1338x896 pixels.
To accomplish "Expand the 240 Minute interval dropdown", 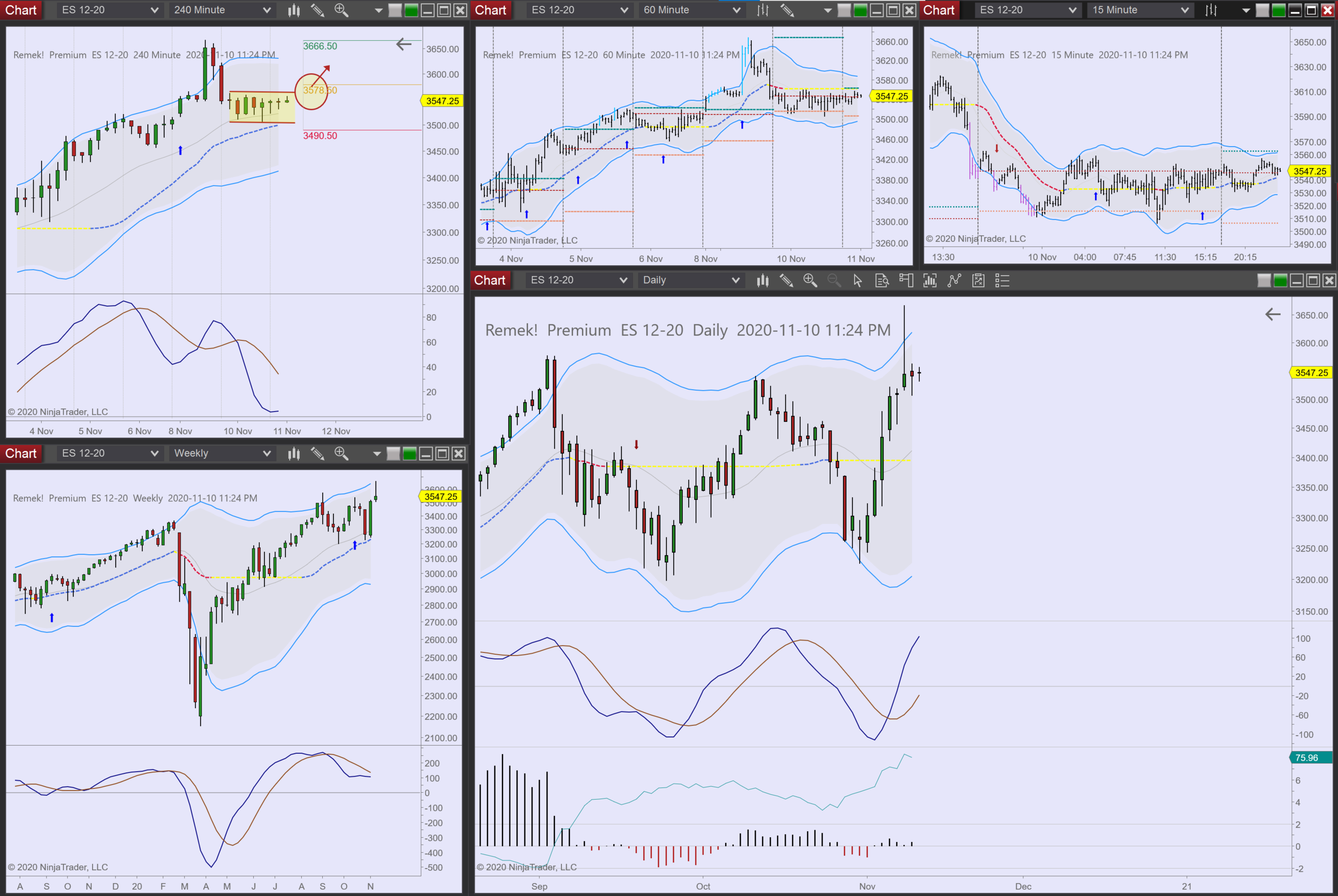I will 267,10.
